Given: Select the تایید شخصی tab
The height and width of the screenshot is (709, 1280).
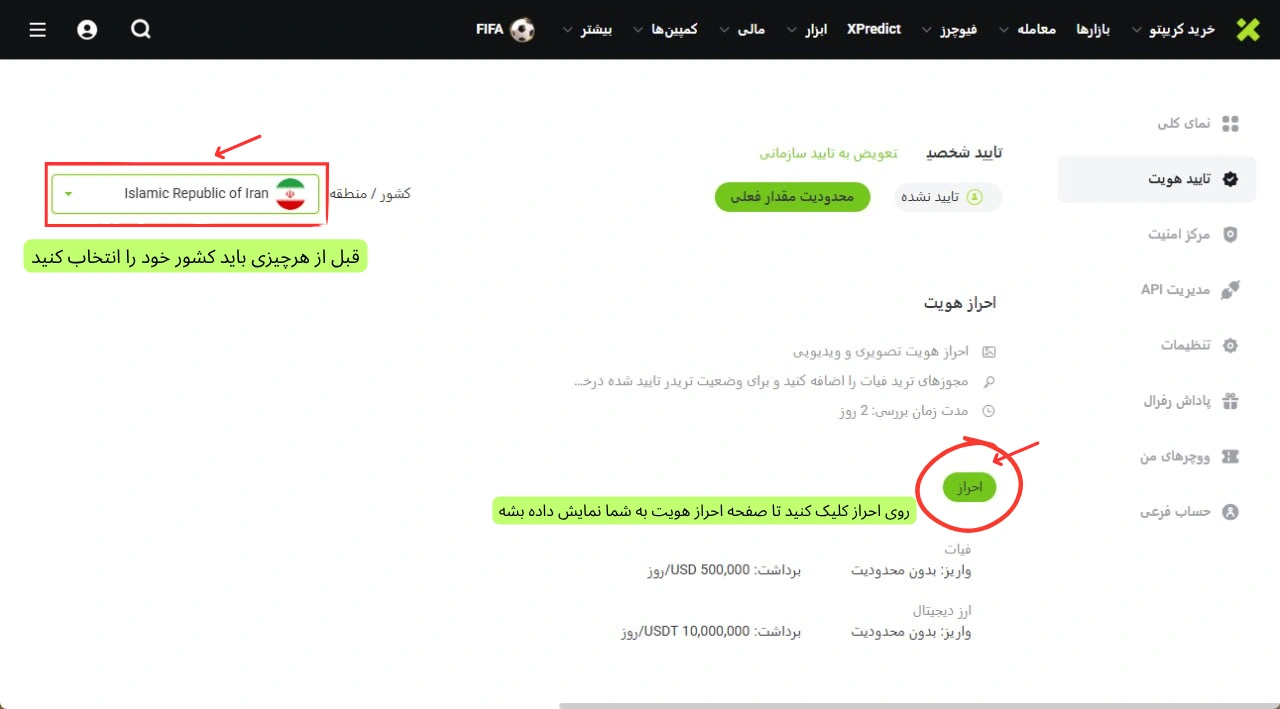Looking at the screenshot, I should click(x=964, y=152).
